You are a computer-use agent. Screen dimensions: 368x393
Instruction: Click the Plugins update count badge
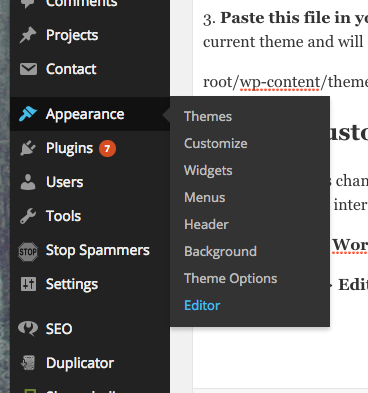point(107,148)
